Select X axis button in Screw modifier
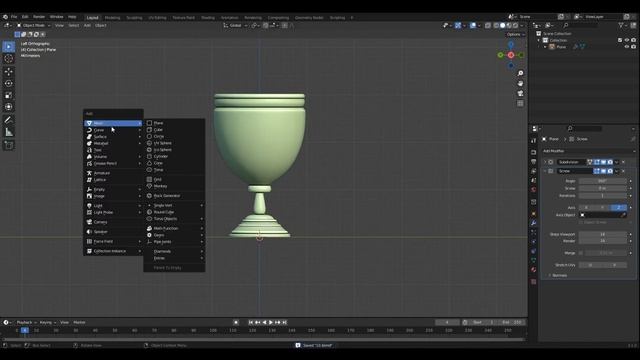The width and height of the screenshot is (640, 360). [x=587, y=208]
